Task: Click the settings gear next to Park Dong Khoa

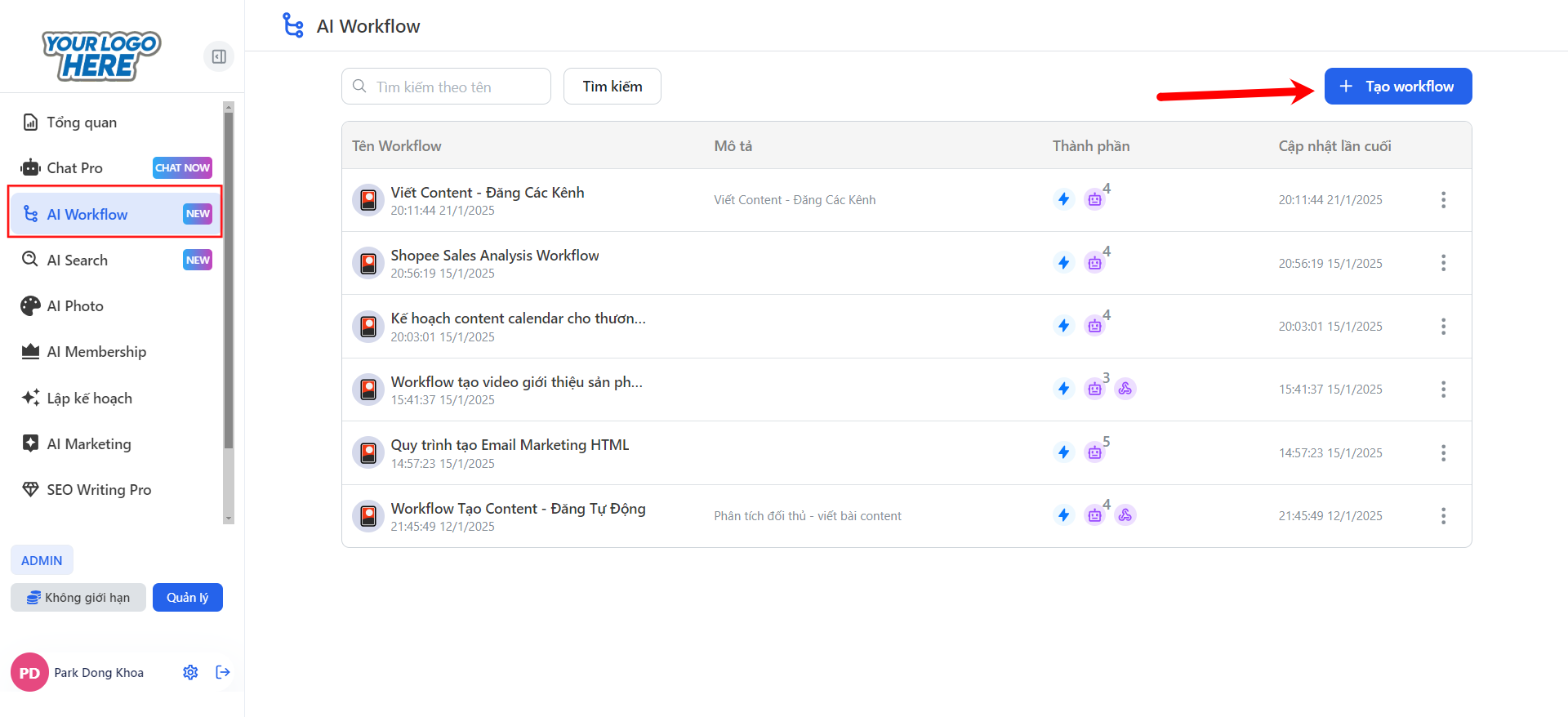Action: point(190,672)
